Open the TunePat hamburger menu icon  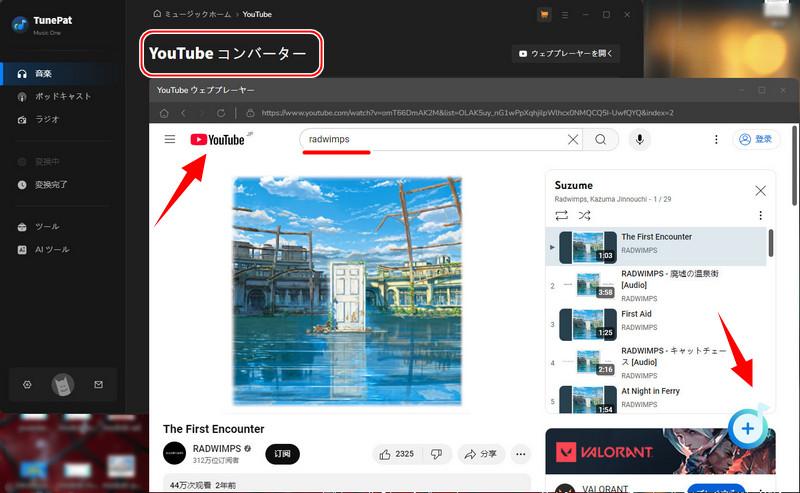pyautogui.click(x=565, y=15)
